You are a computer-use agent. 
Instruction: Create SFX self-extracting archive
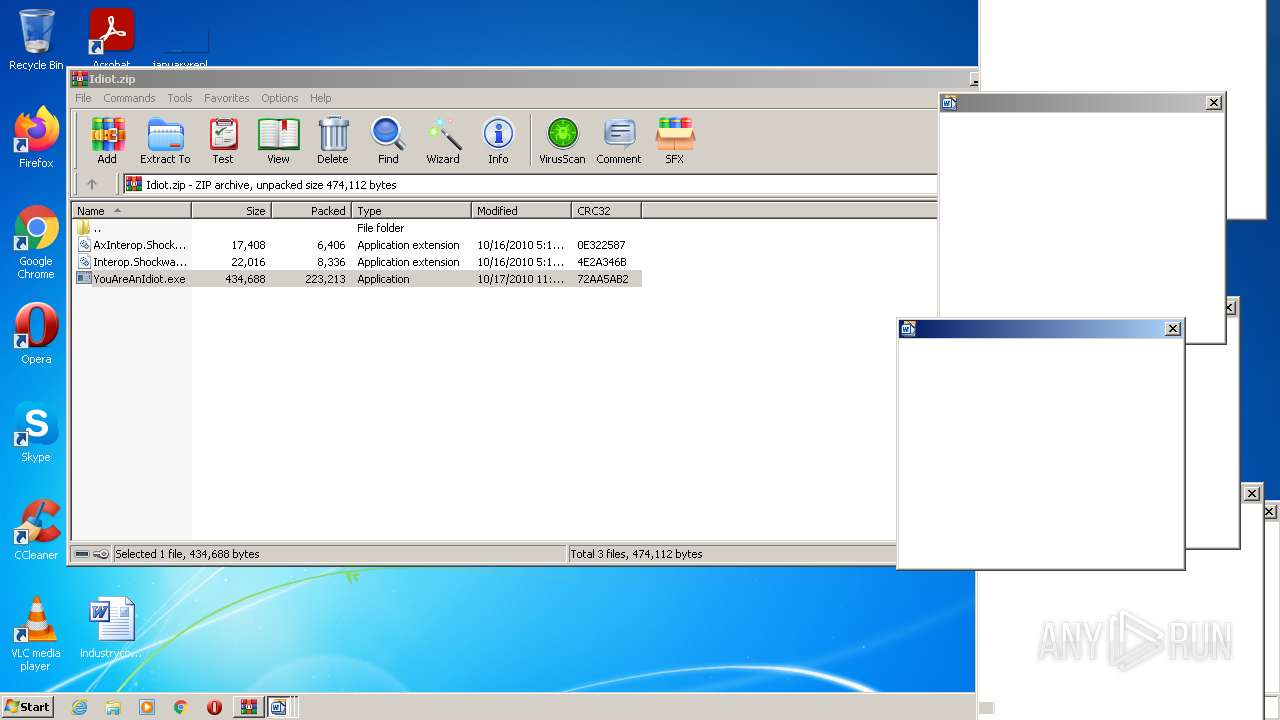point(675,141)
